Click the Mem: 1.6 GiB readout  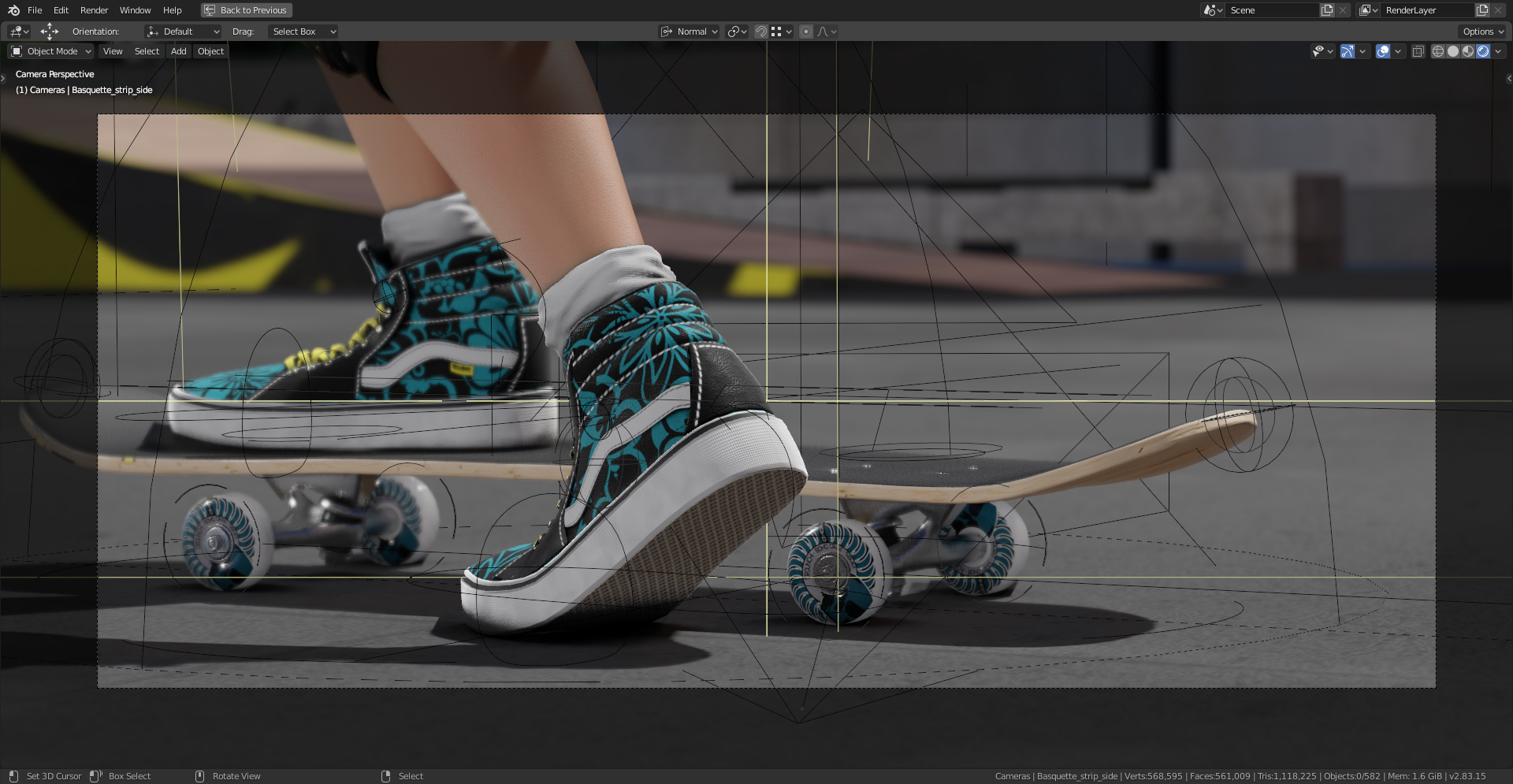pos(1414,776)
